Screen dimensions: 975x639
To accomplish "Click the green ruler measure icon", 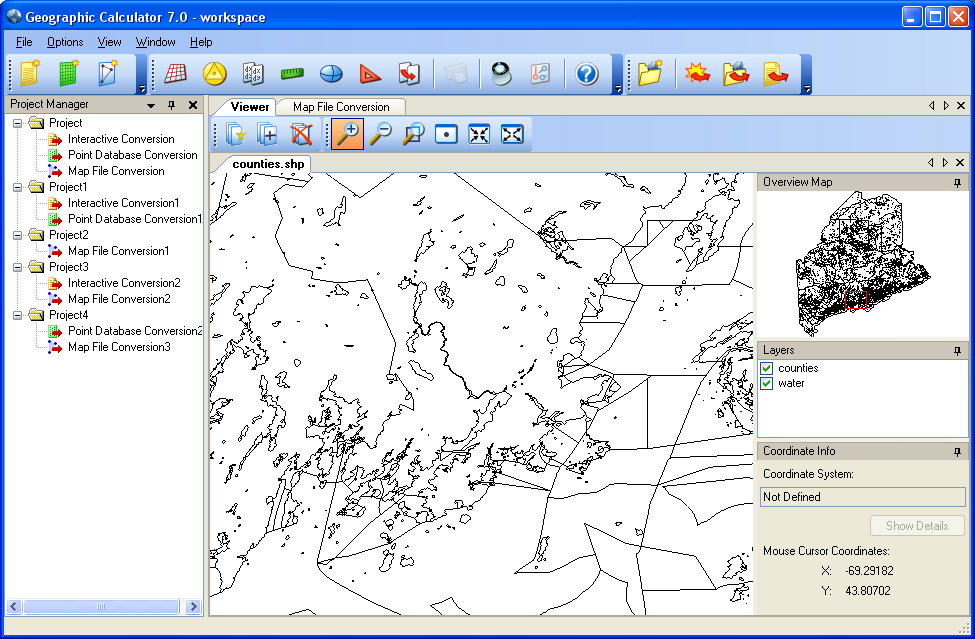I will click(292, 74).
